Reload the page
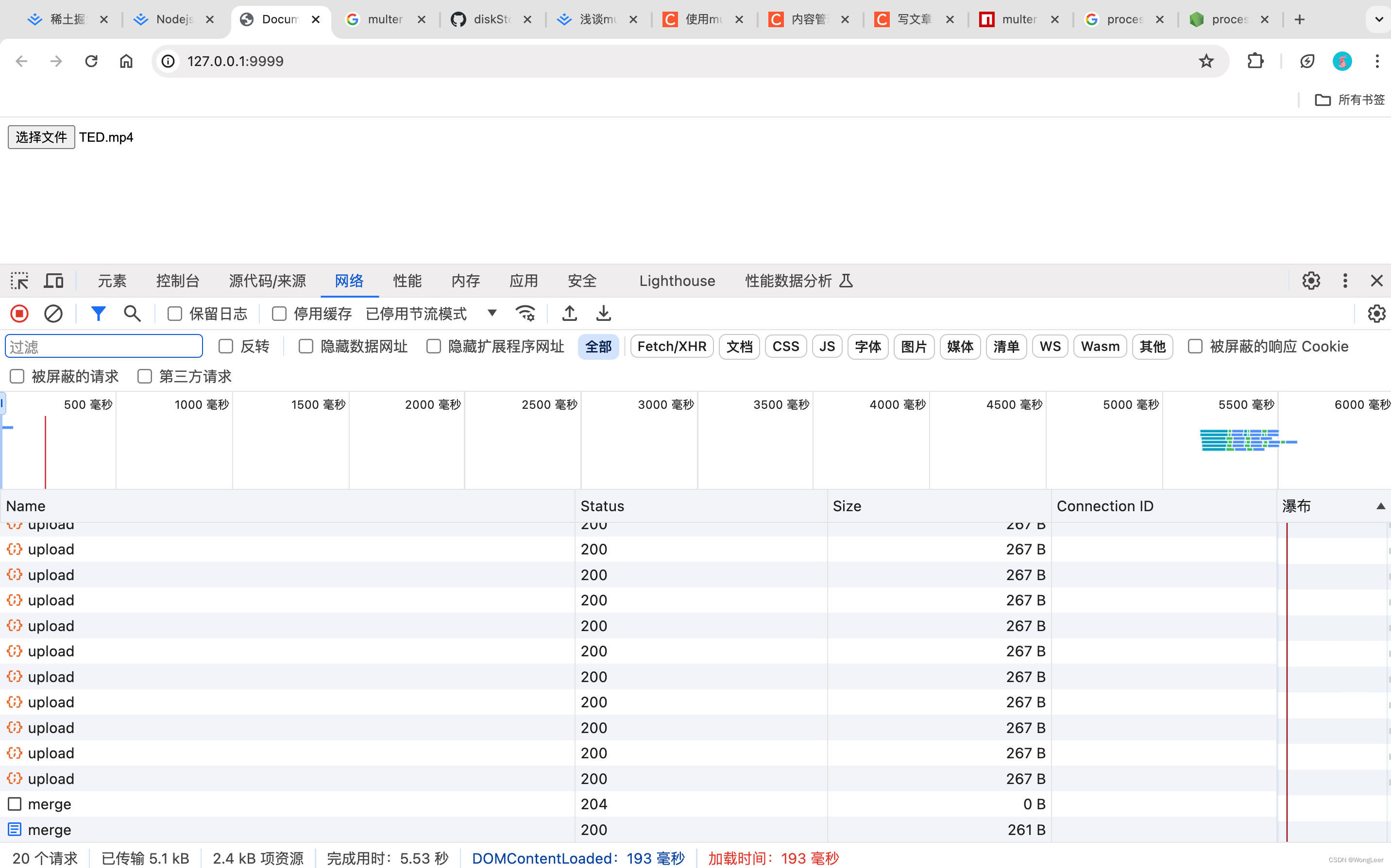The image size is (1391, 868). click(91, 62)
